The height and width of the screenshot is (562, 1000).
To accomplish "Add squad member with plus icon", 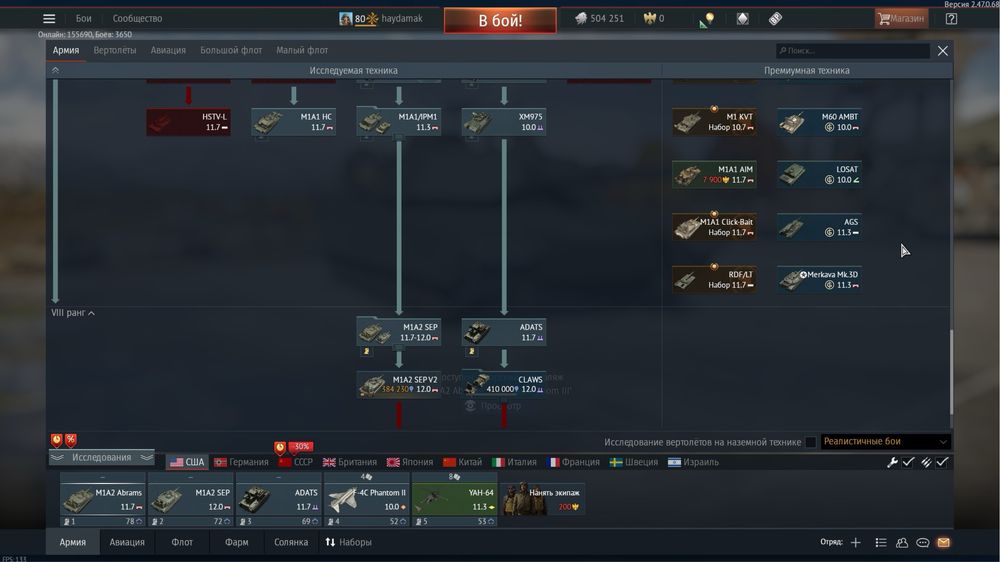I will tap(855, 542).
